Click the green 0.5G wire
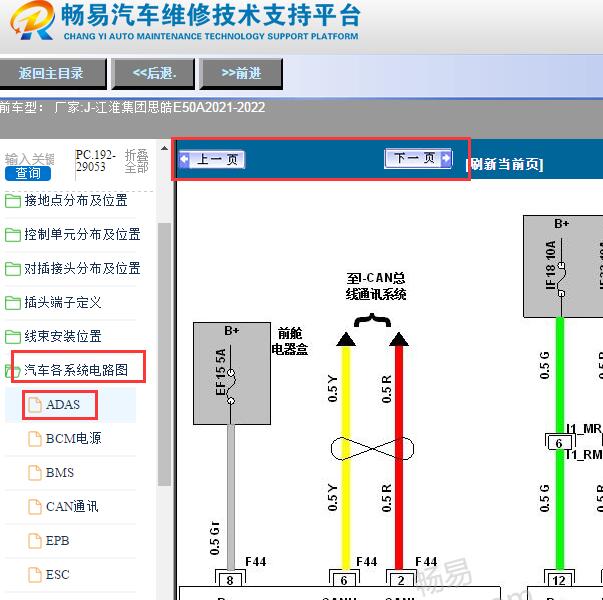Screen dimensions: 603x600 click(560, 442)
